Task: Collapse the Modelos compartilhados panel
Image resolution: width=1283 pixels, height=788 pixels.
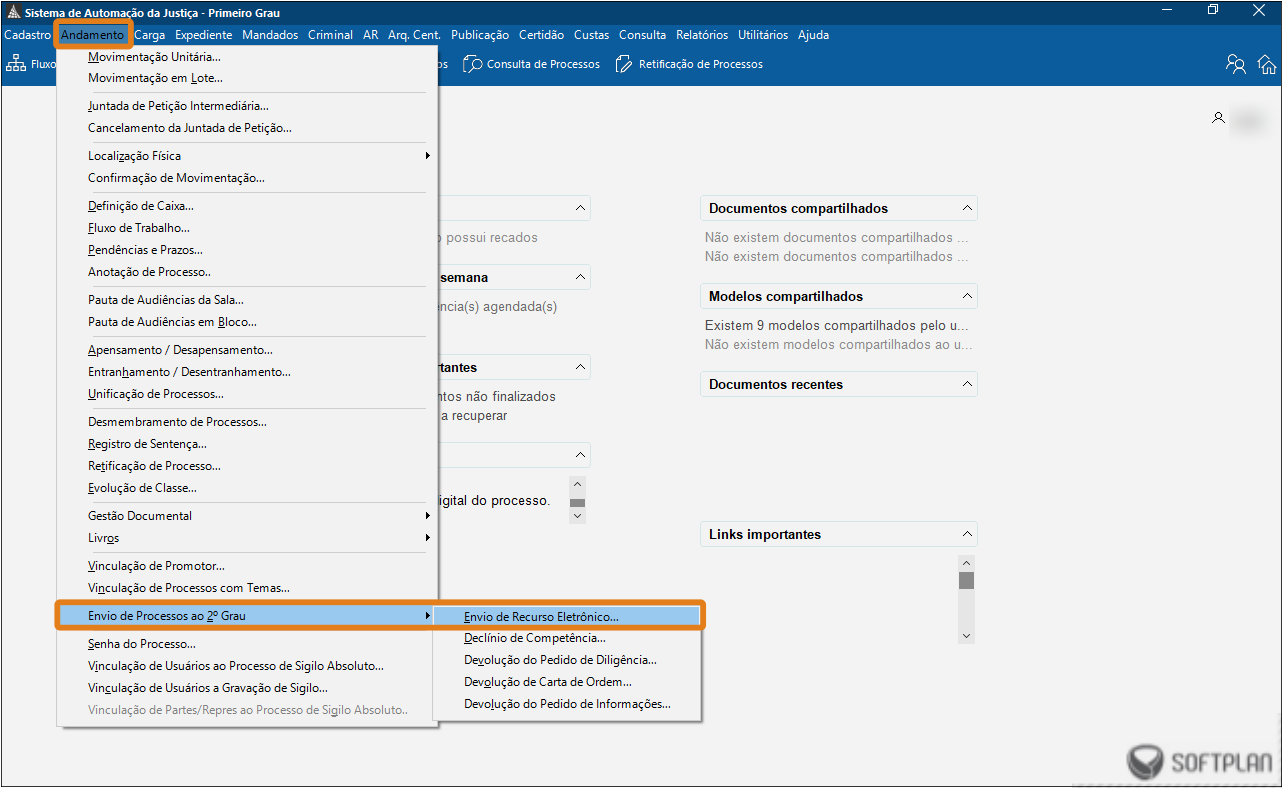Action: (x=966, y=296)
